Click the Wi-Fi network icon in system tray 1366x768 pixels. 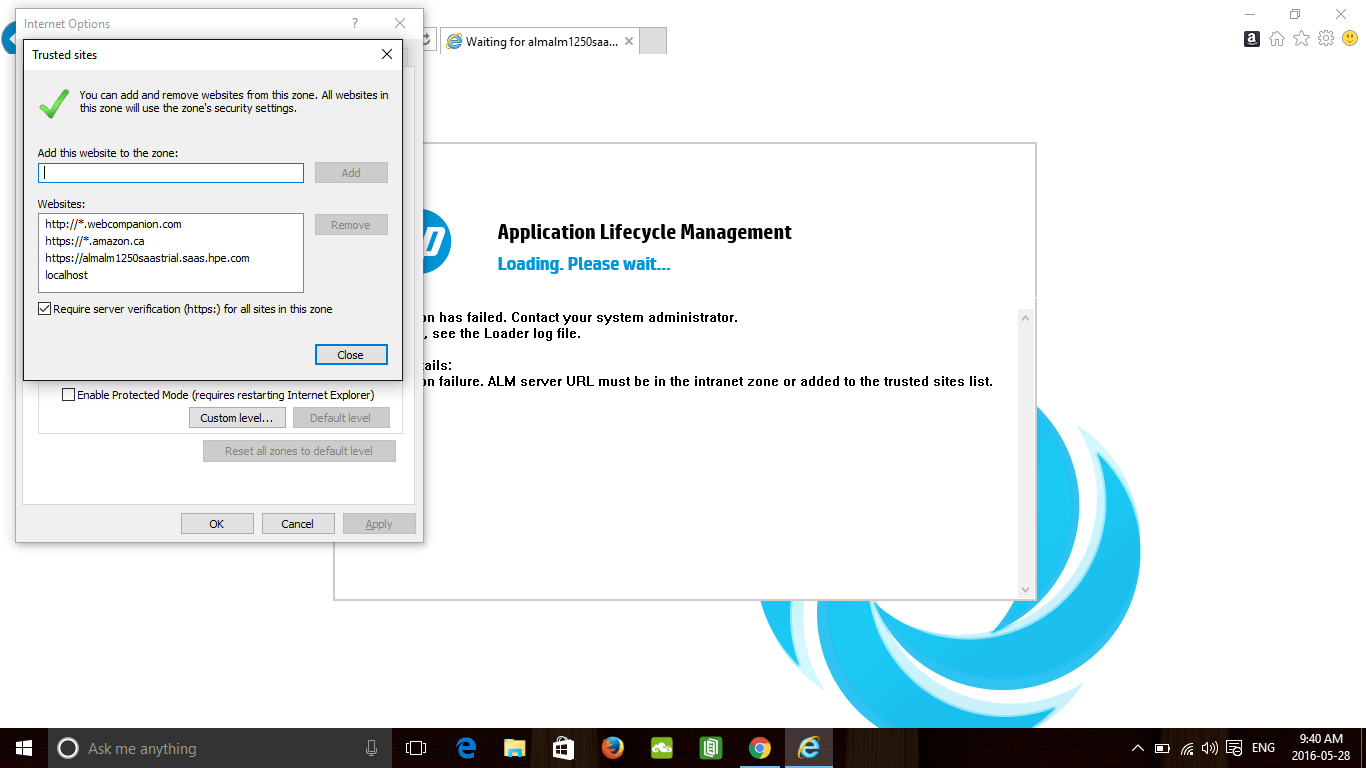[x=1186, y=747]
